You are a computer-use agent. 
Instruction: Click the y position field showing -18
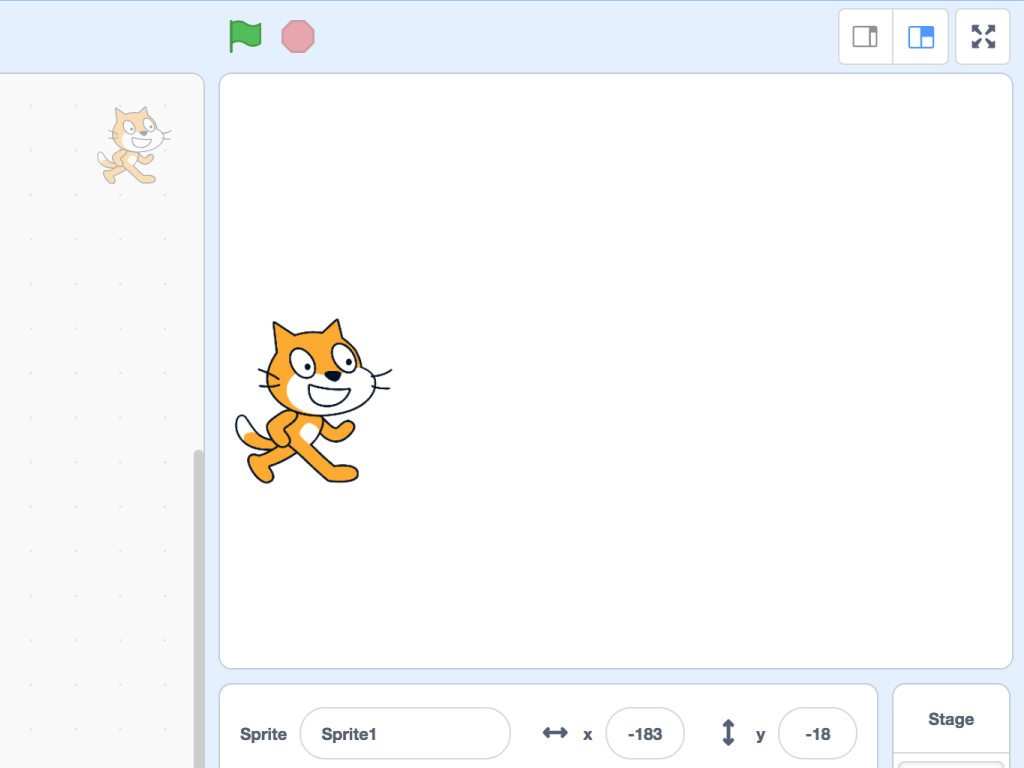coord(818,733)
